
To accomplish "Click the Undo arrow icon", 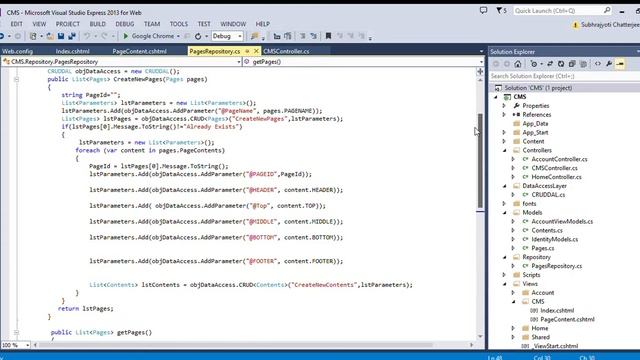I will click(x=87, y=36).
